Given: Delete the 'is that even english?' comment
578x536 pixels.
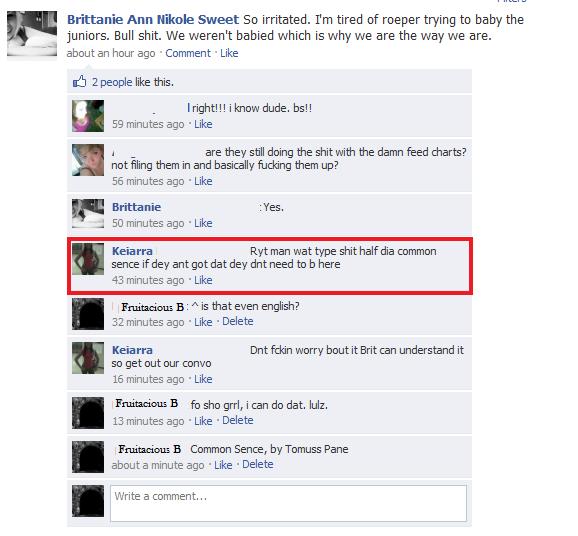Looking at the screenshot, I should pos(238,321).
